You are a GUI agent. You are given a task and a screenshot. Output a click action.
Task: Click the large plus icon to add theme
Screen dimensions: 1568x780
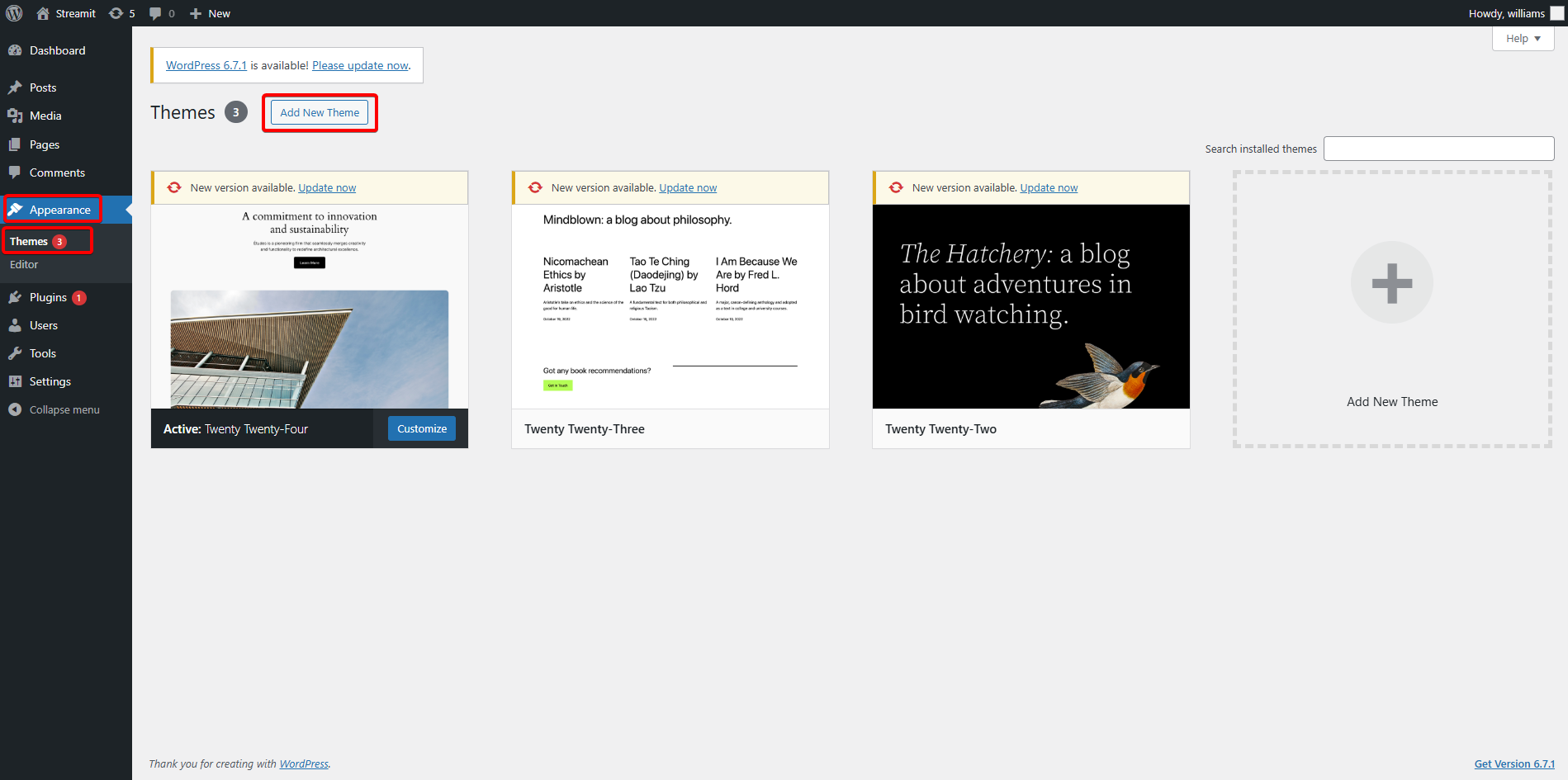1392,282
